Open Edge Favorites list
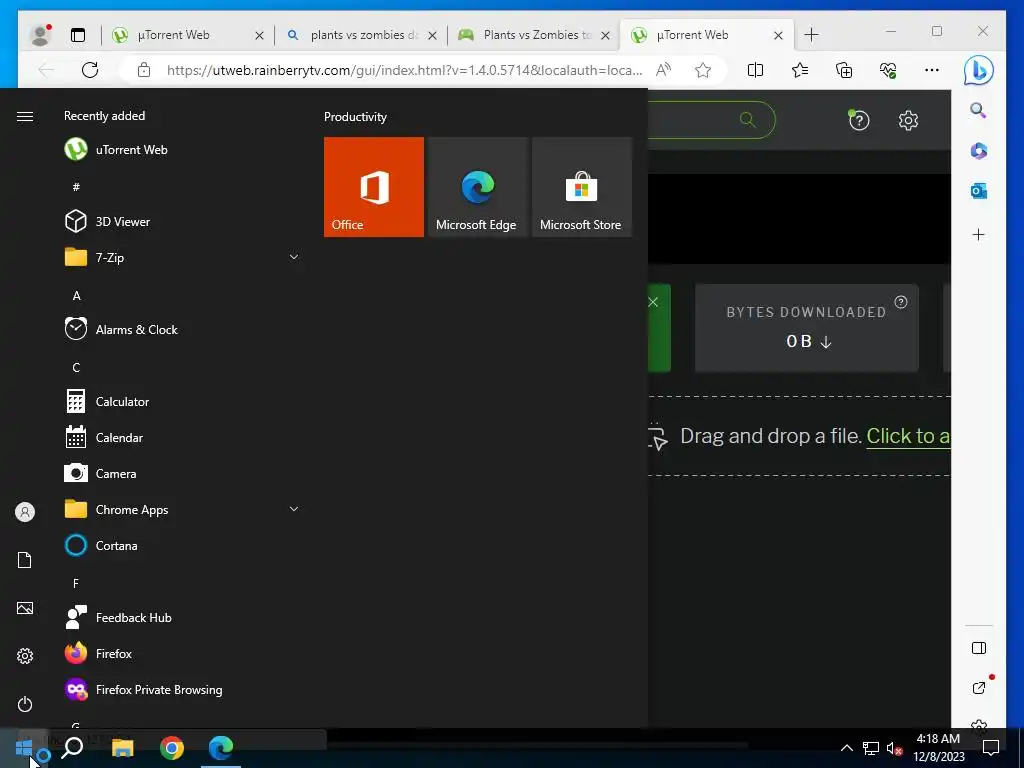This screenshot has height=768, width=1024. click(x=799, y=70)
